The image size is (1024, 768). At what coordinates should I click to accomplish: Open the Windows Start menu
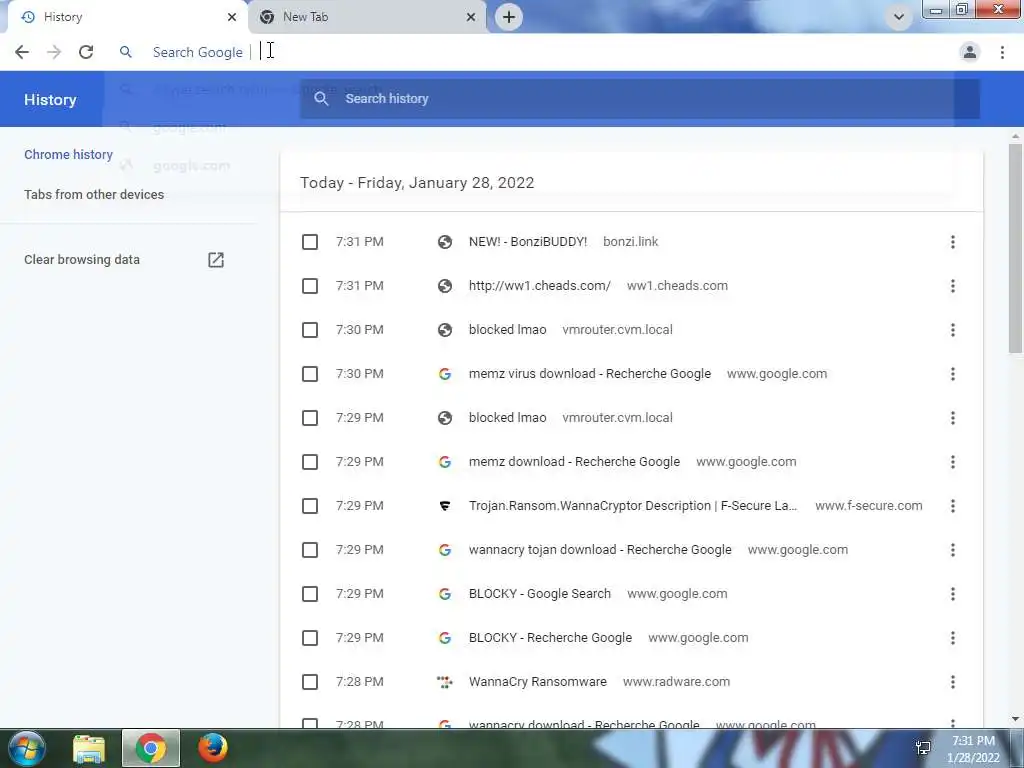[x=26, y=748]
